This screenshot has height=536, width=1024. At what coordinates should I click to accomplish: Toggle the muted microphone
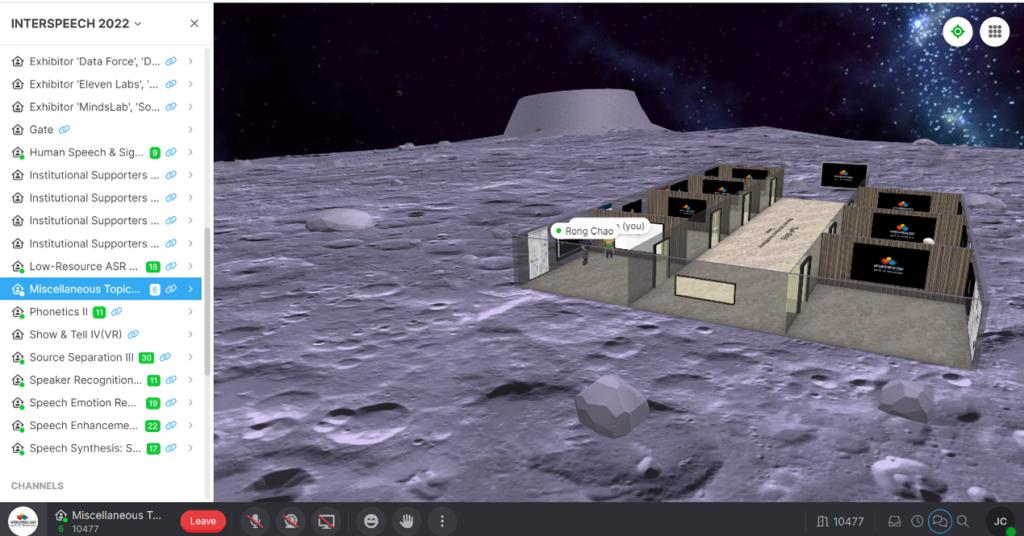click(256, 521)
